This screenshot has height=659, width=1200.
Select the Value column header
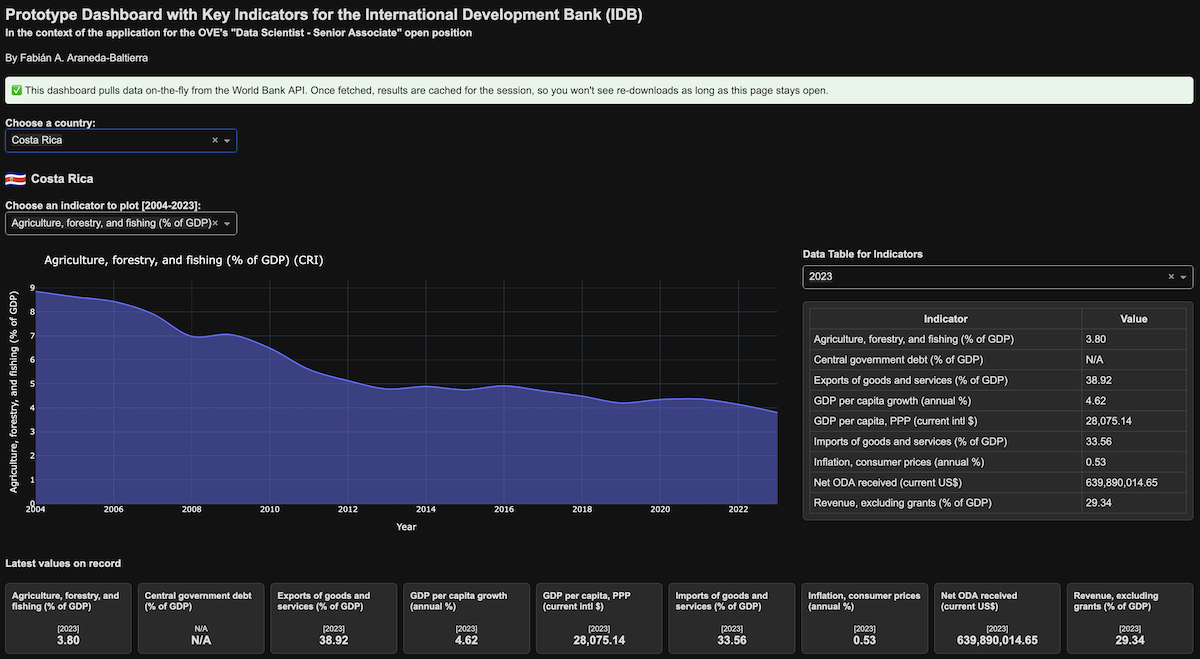(x=1133, y=319)
